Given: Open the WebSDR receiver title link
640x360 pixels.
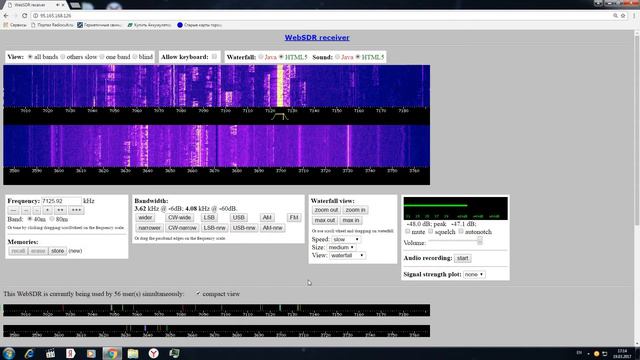Looking at the screenshot, I should (317, 38).
